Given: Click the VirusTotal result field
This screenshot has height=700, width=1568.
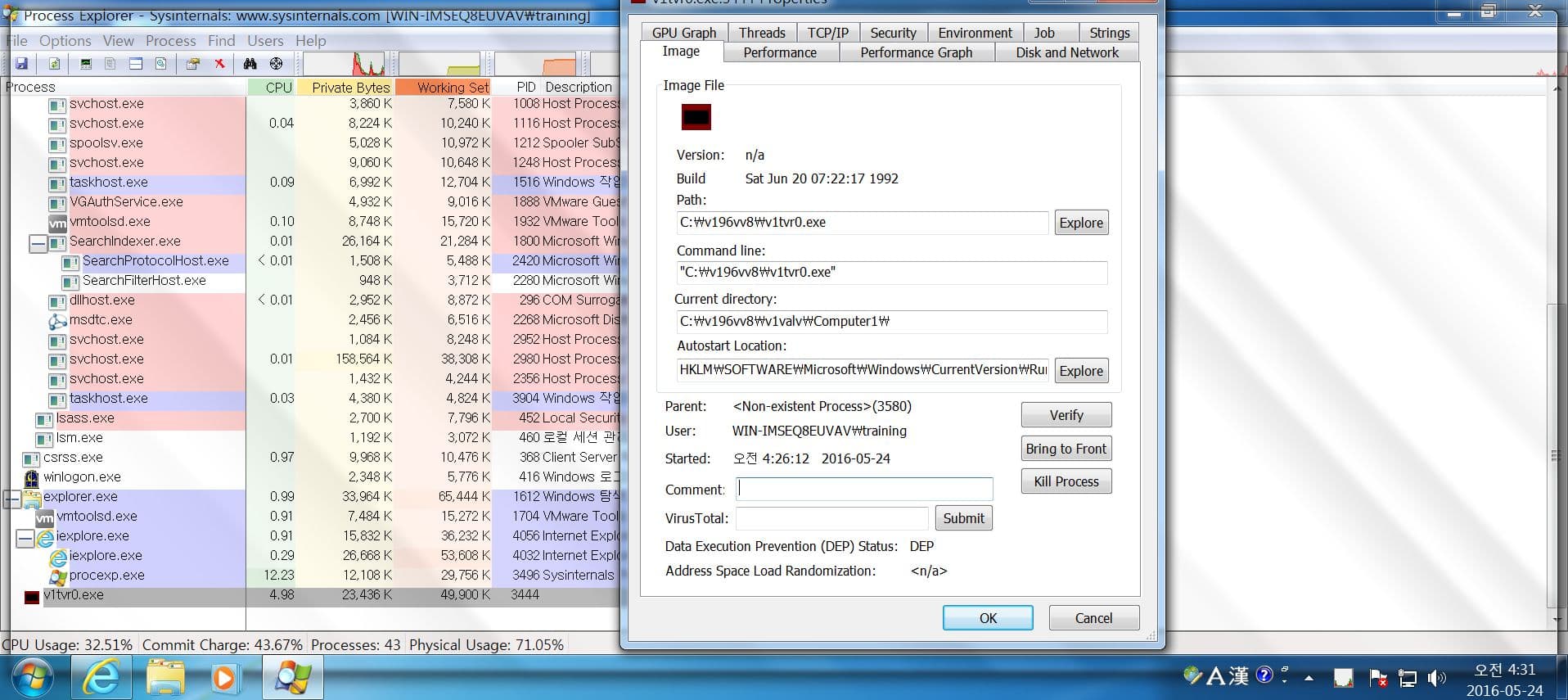Looking at the screenshot, I should click(831, 518).
